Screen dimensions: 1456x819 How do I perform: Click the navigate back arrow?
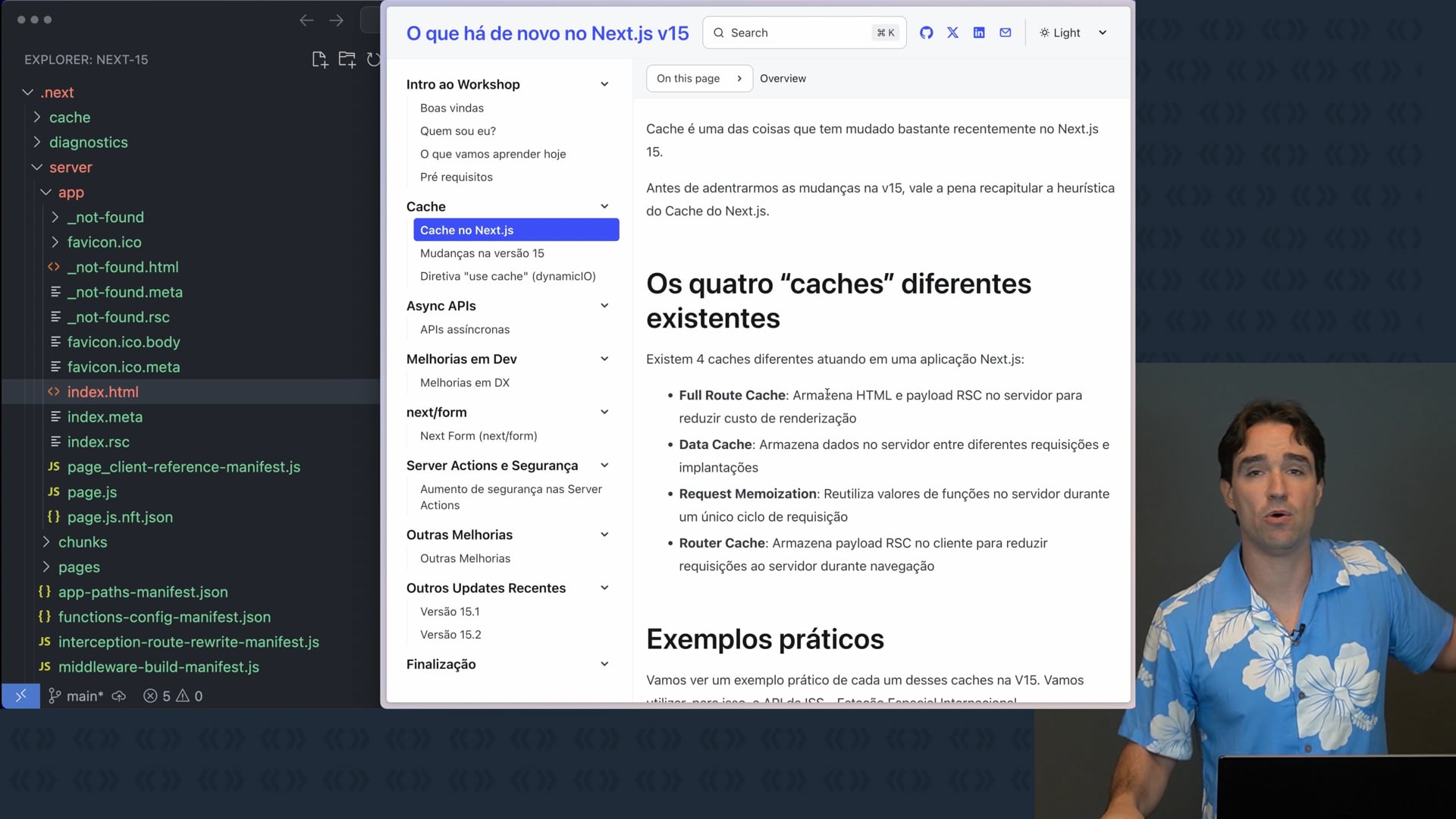(306, 20)
